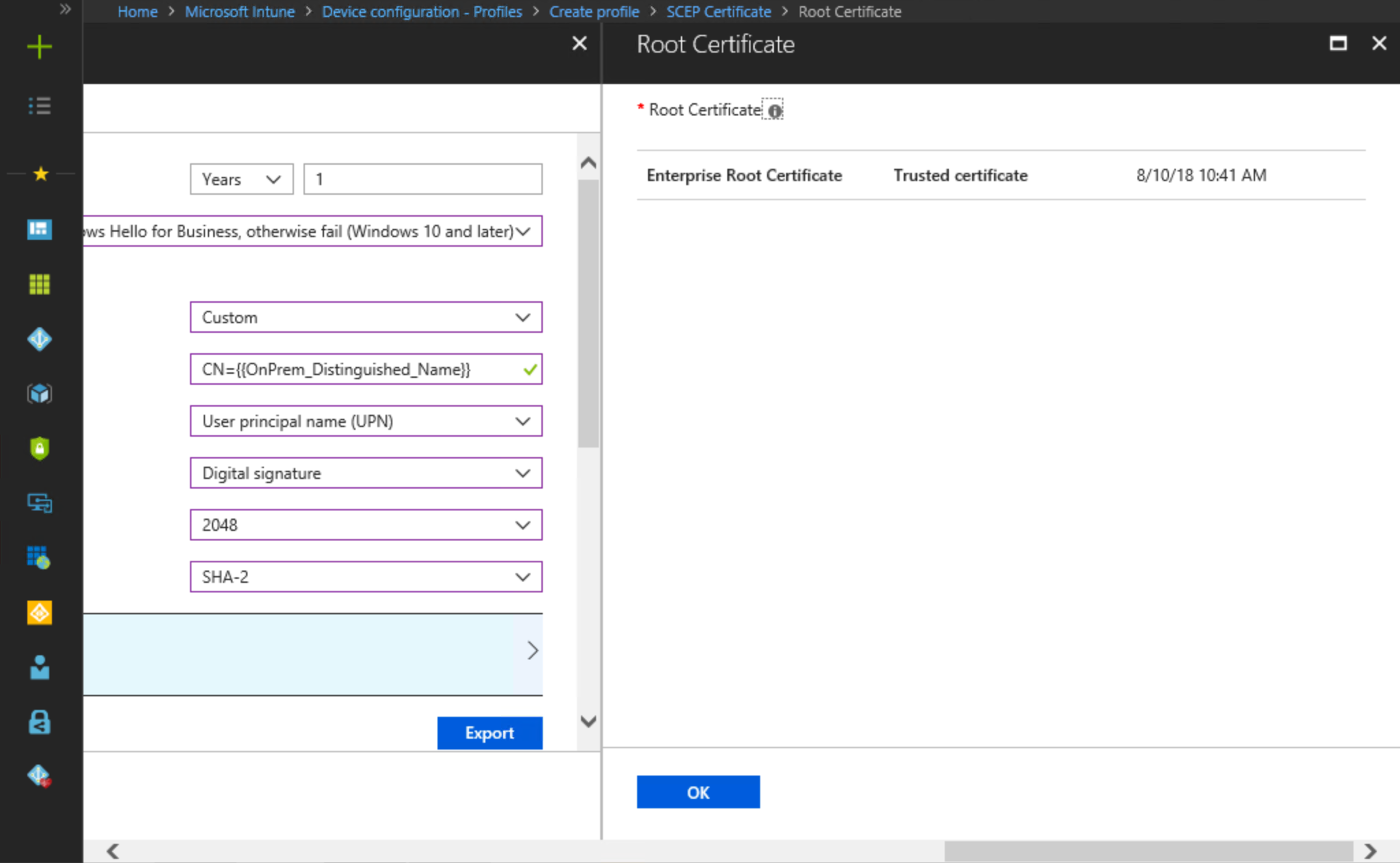Viewport: 1400px width, 863px height.
Task: Click the green grid all resources icon
Action: coord(40,284)
